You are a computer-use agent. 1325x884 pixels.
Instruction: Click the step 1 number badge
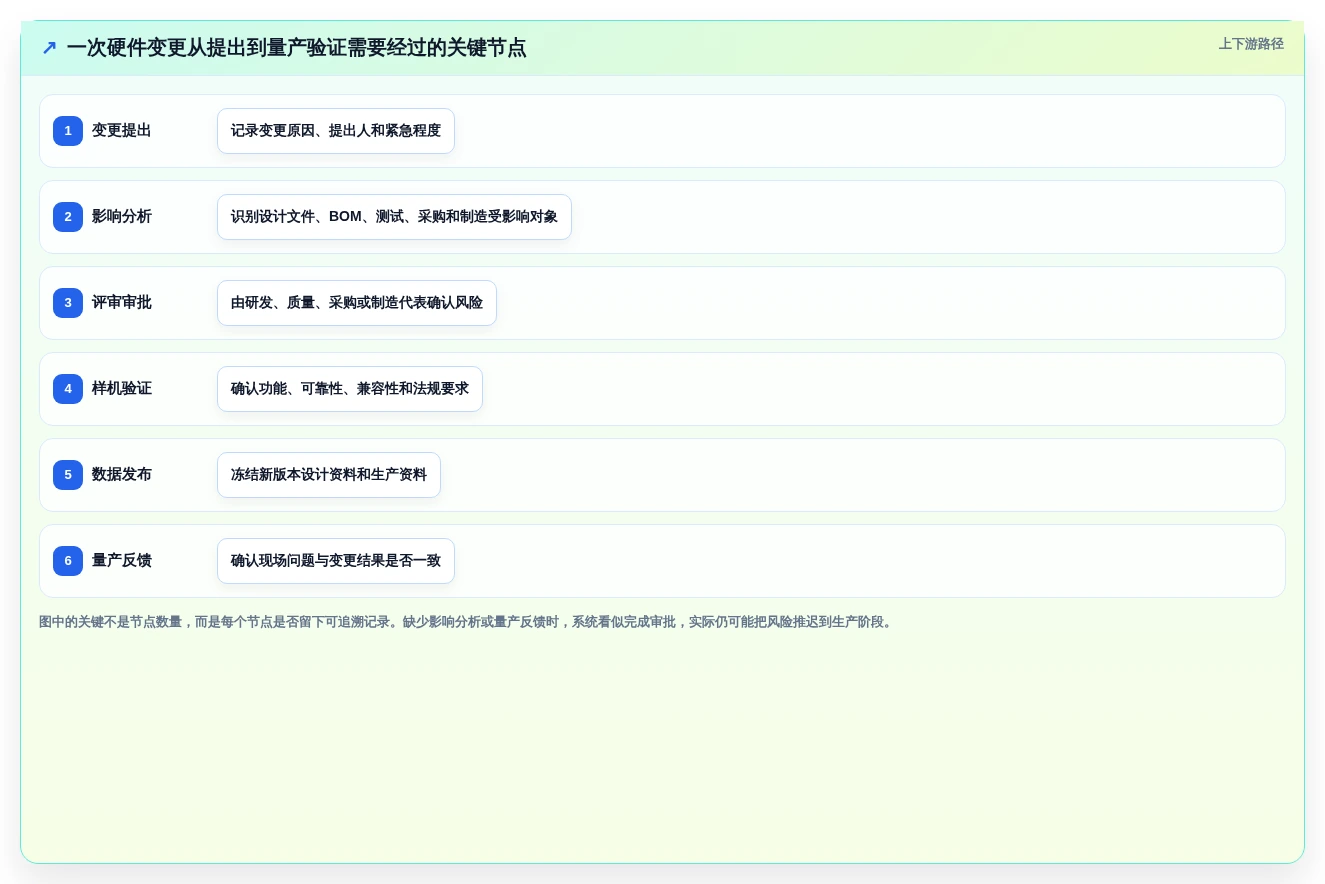68,131
